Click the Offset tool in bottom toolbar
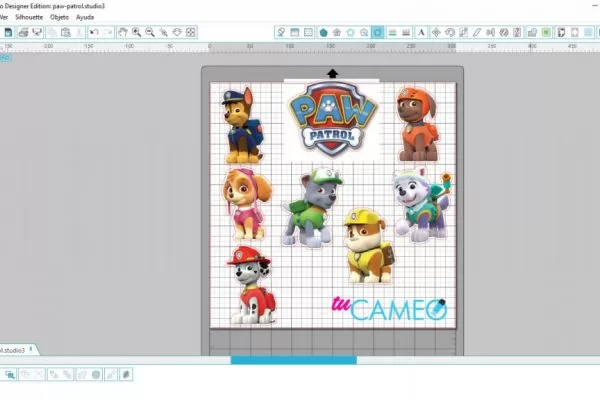The width and height of the screenshot is (600, 400). (96, 374)
